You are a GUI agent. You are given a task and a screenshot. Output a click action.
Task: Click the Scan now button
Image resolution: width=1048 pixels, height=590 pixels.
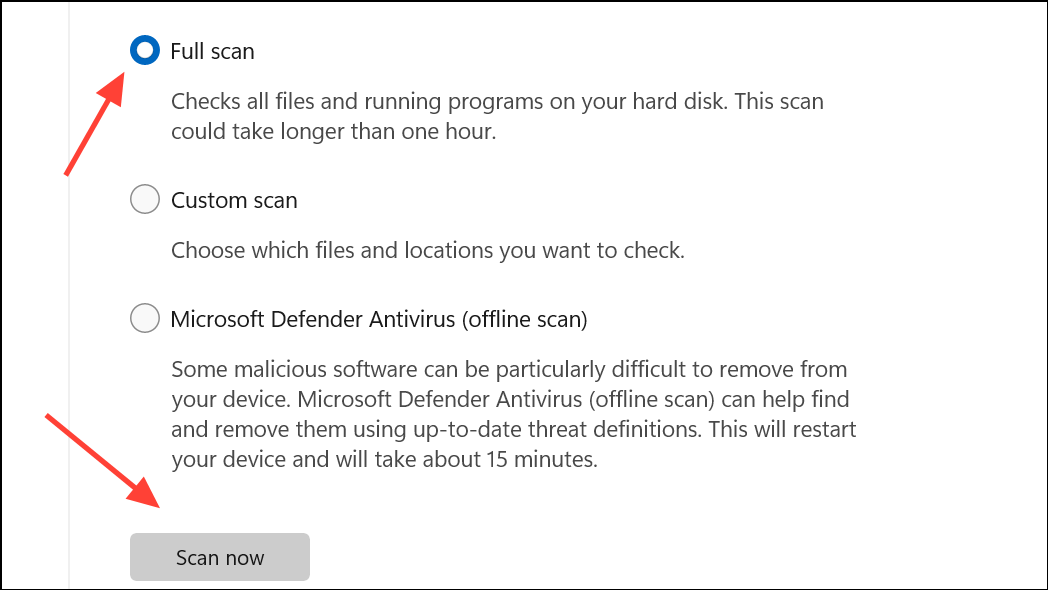220,557
